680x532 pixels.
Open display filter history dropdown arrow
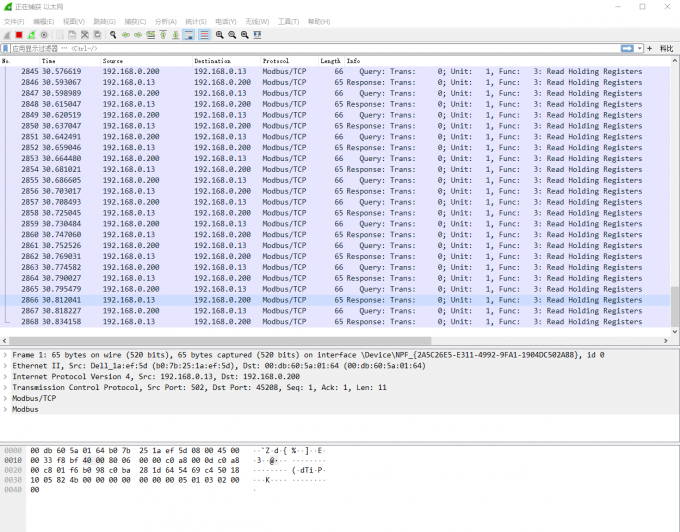point(640,49)
